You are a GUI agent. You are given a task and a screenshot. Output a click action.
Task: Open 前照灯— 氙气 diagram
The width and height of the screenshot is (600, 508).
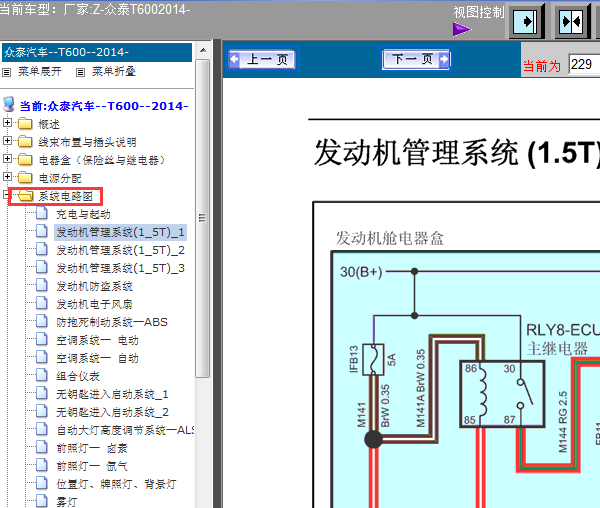click(x=92, y=466)
